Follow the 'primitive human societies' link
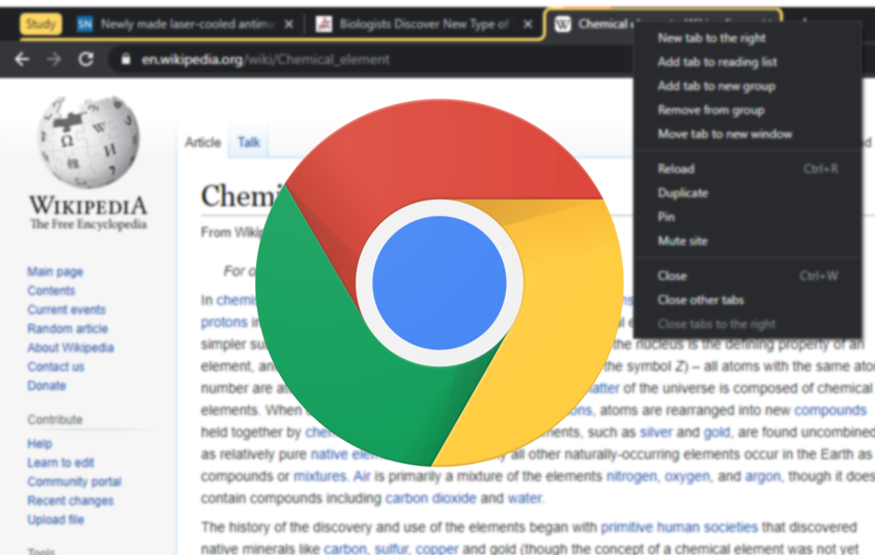This screenshot has height=555, width=875. point(679,527)
